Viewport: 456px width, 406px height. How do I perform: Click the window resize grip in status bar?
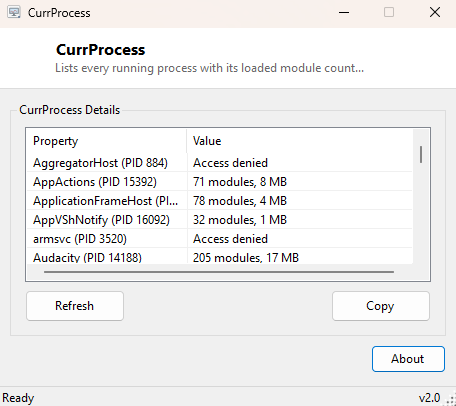coord(451,400)
